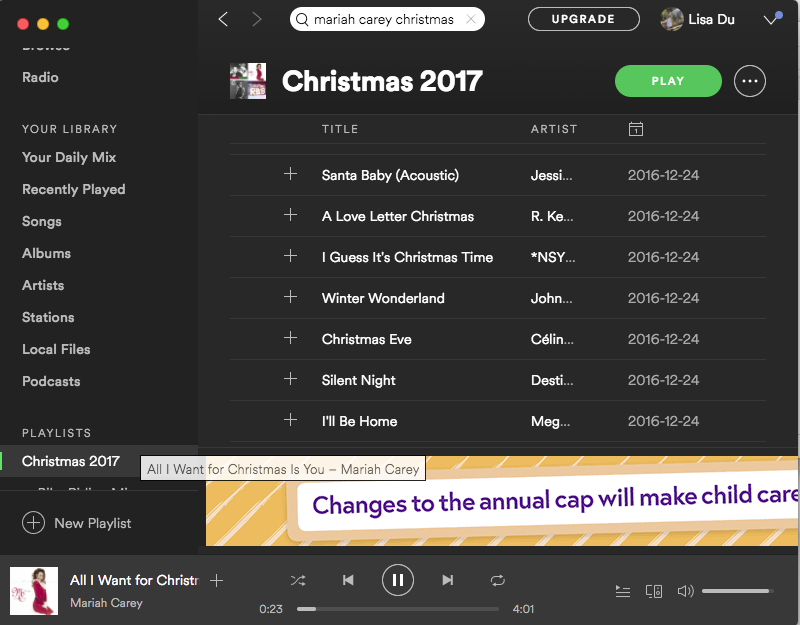Go to Artists in library
This screenshot has height=625, width=800.
[43, 285]
